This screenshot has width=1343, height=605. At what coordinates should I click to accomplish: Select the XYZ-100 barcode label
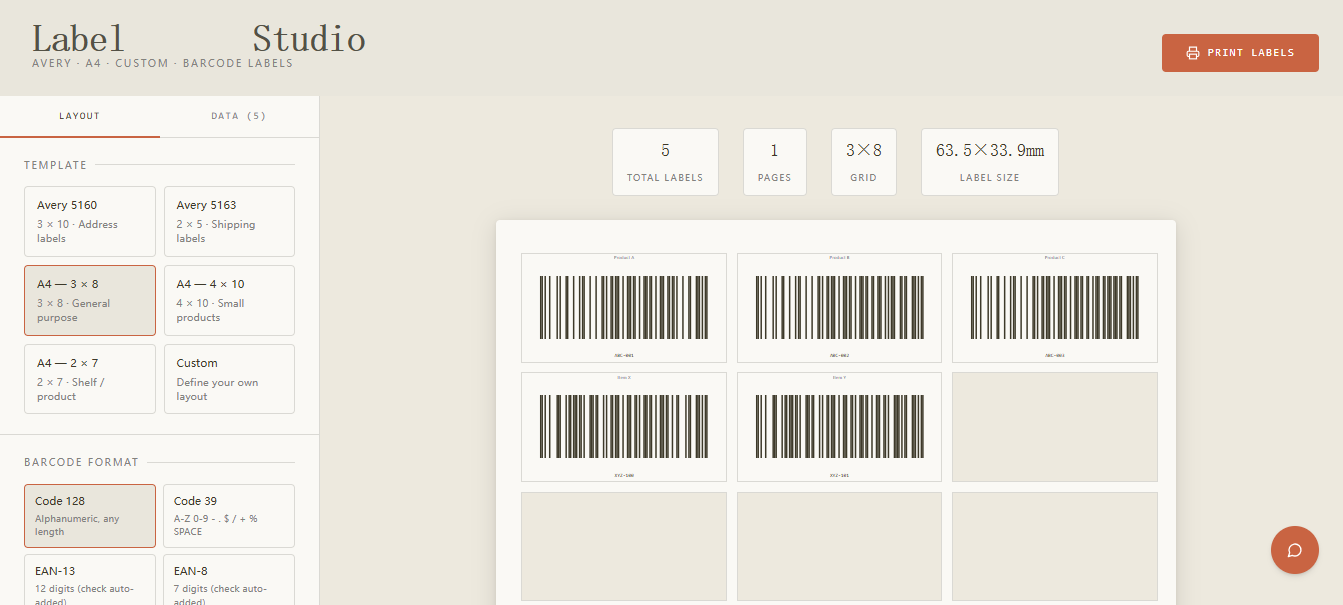click(x=624, y=427)
